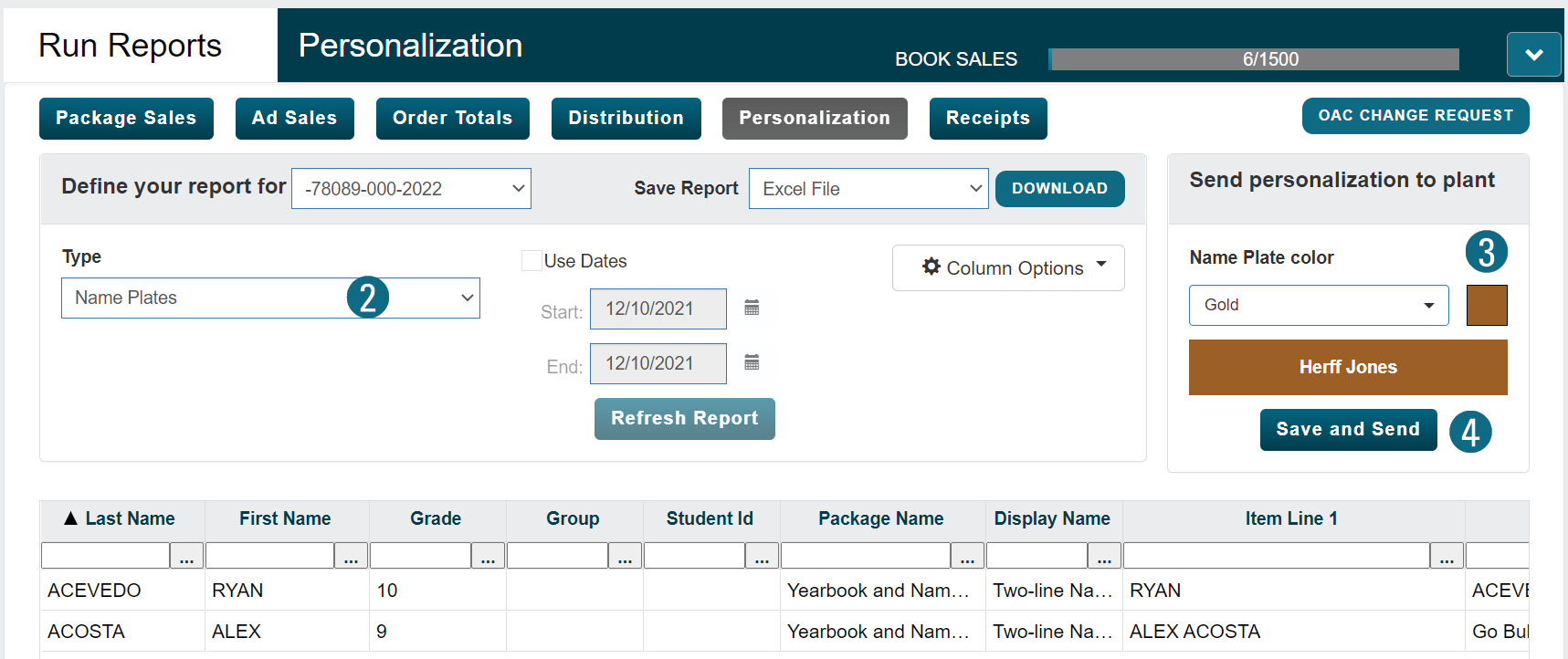Click the Package Name filter ellipsis button

[967, 556]
